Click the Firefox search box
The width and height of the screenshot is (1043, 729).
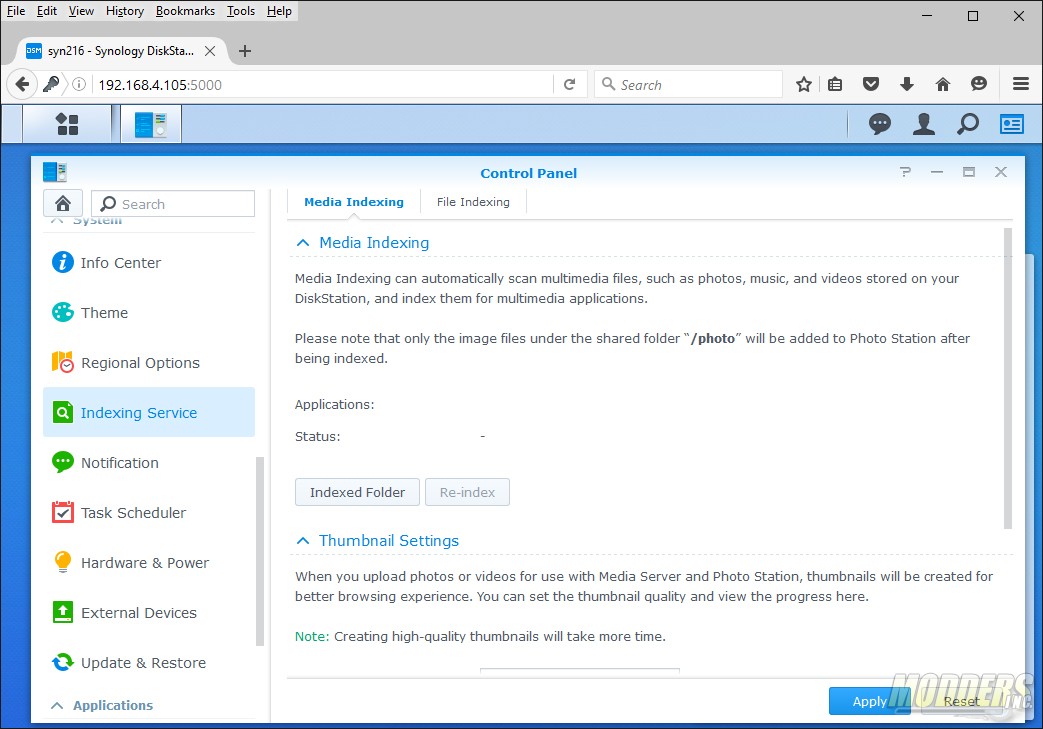click(688, 84)
